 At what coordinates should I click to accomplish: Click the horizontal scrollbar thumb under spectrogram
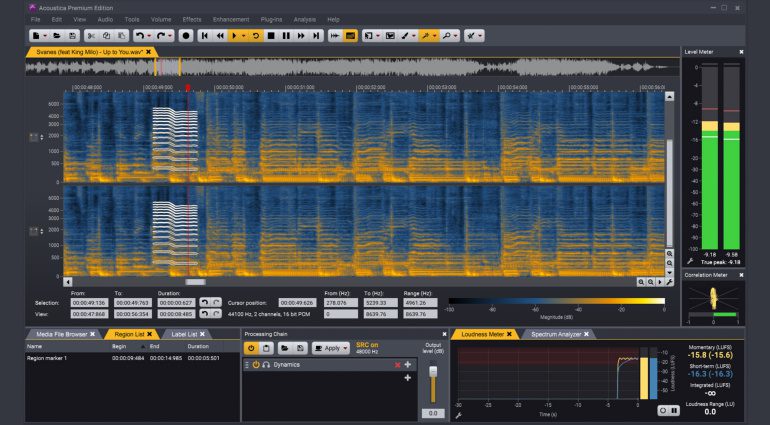[x=195, y=282]
